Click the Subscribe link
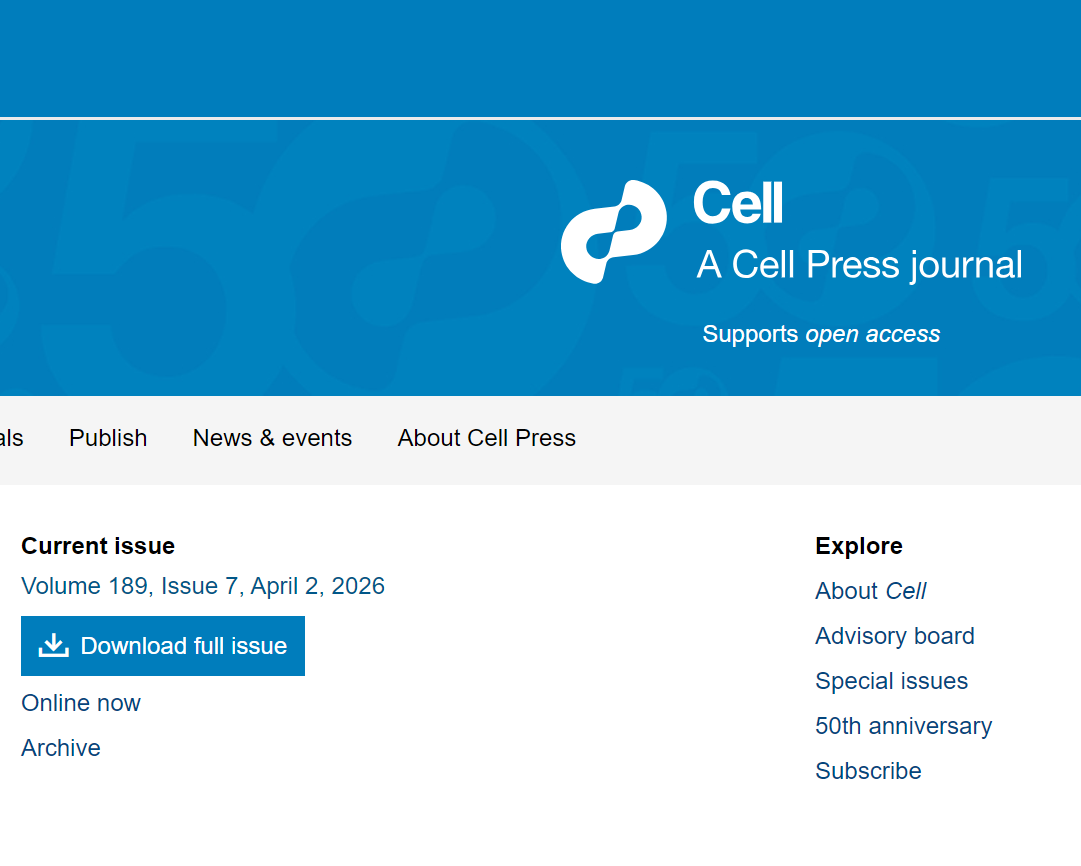Screen dimensions: 1081x866 pyautogui.click(x=868, y=771)
